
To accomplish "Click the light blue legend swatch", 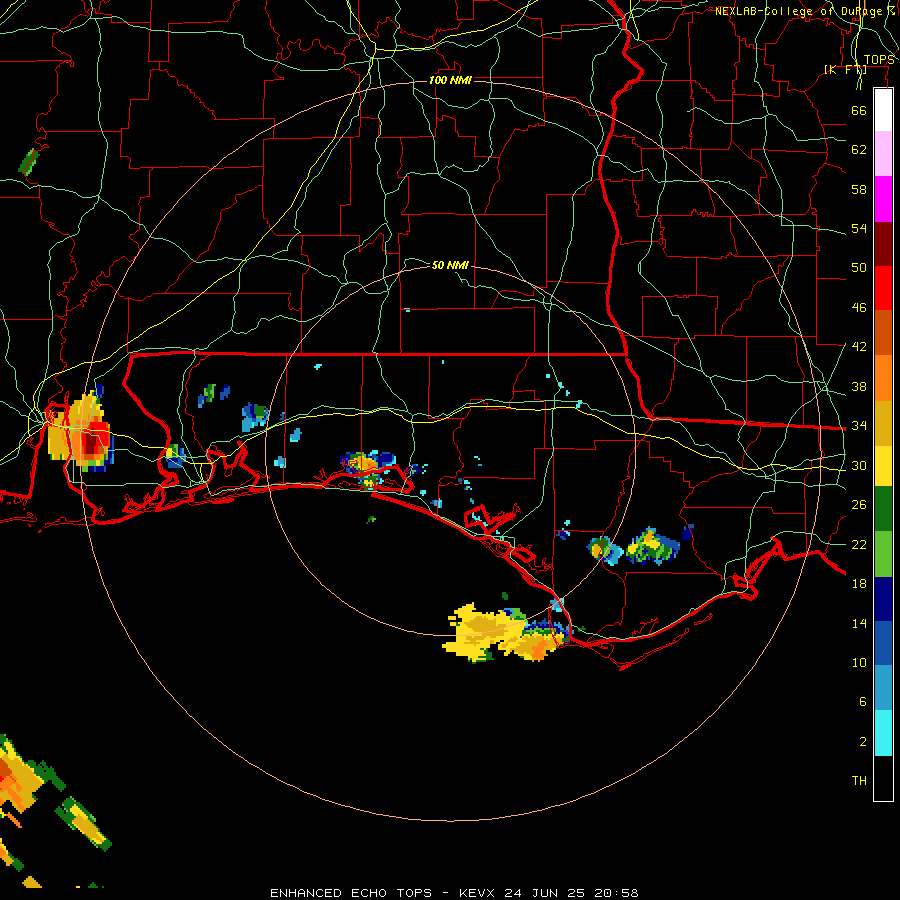I will (x=883, y=688).
